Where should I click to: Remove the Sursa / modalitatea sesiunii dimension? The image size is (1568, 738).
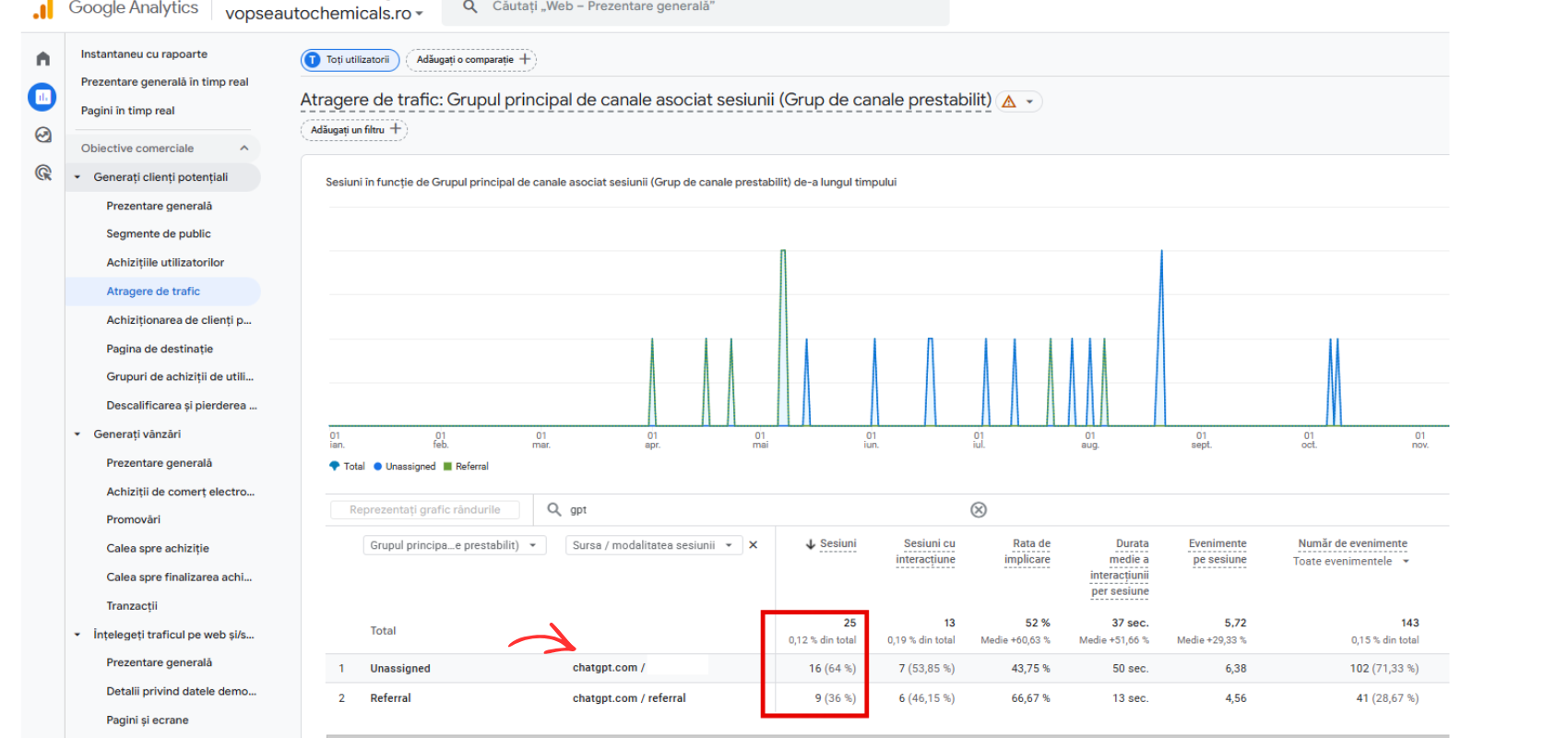click(x=754, y=545)
